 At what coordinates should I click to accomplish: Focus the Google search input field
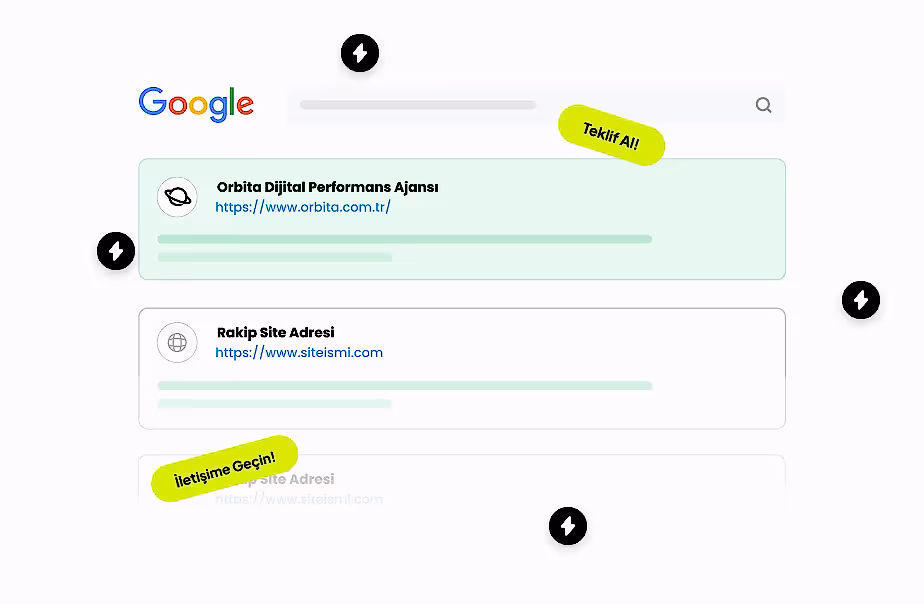point(418,105)
